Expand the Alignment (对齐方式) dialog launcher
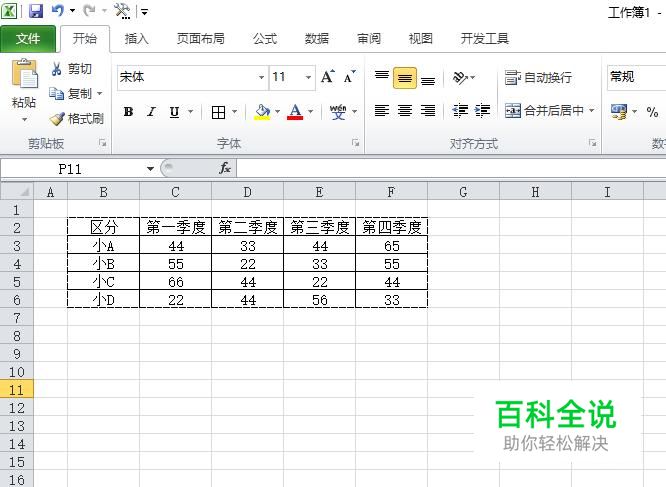 [593, 143]
